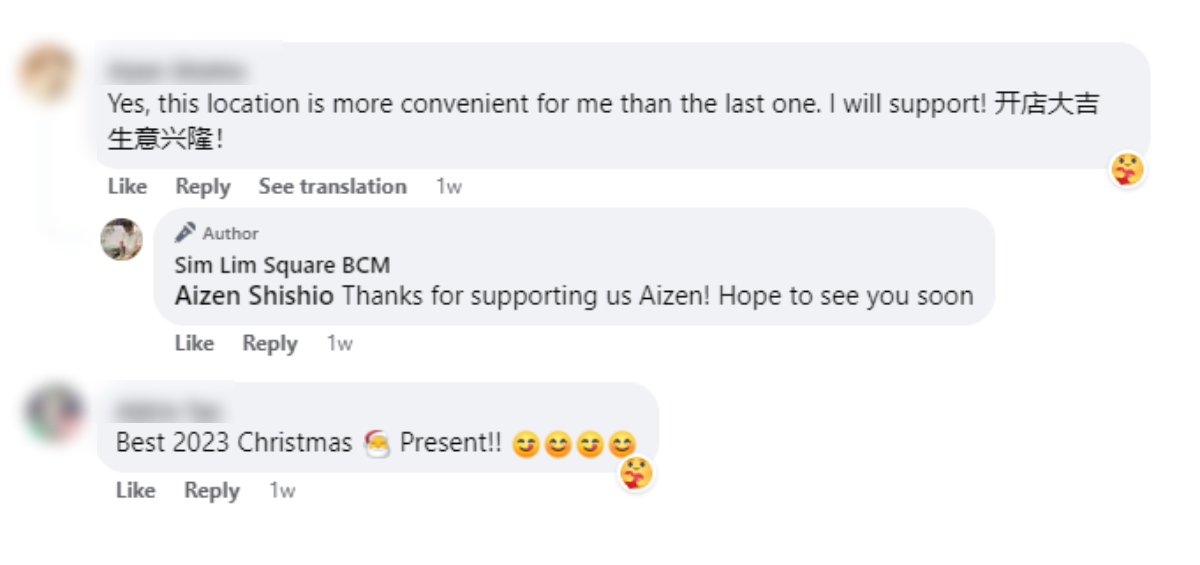Open the Christmas commenter's profile picture
The height and width of the screenshot is (565, 1200).
(53, 414)
